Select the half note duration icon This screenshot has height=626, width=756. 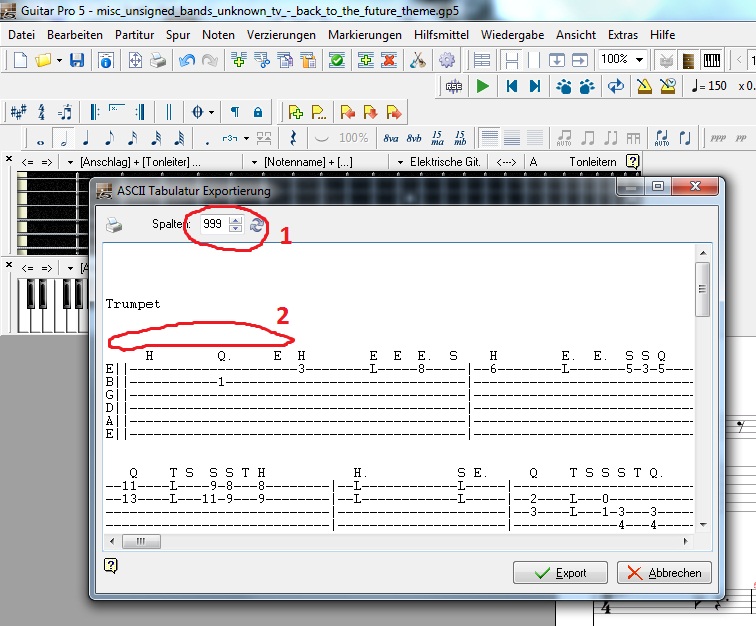pyautogui.click(x=63, y=138)
